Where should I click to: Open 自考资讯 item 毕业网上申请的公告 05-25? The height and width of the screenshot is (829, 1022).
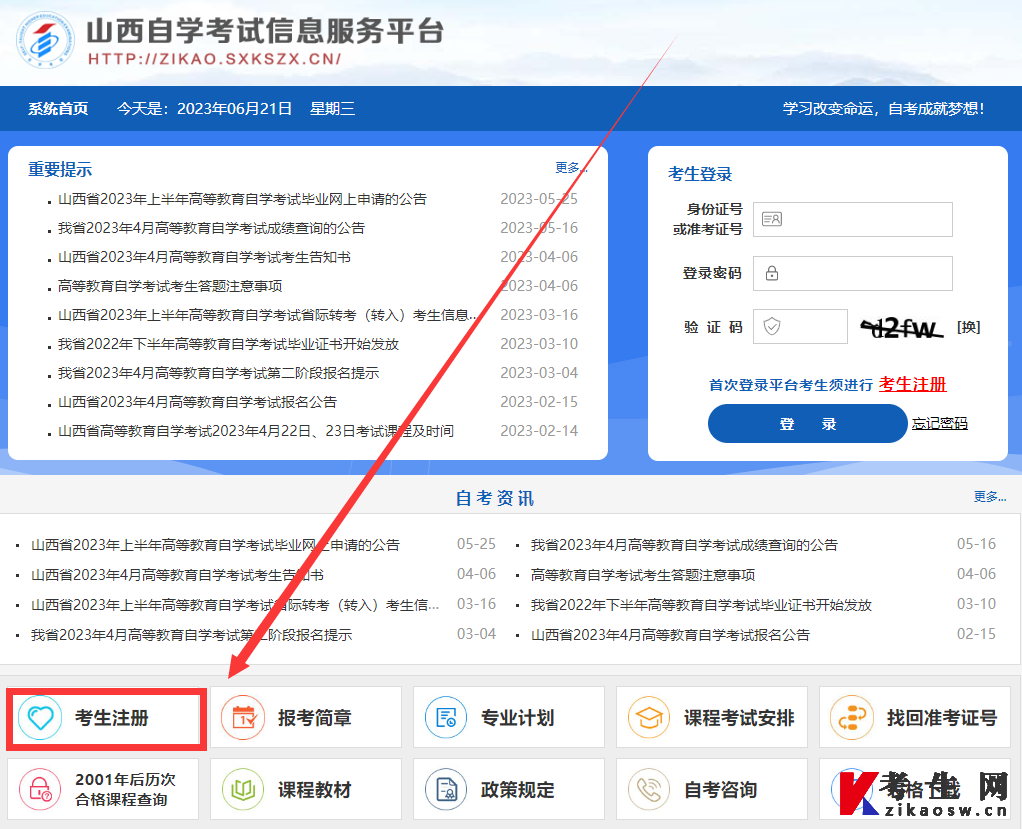pyautogui.click(x=215, y=545)
